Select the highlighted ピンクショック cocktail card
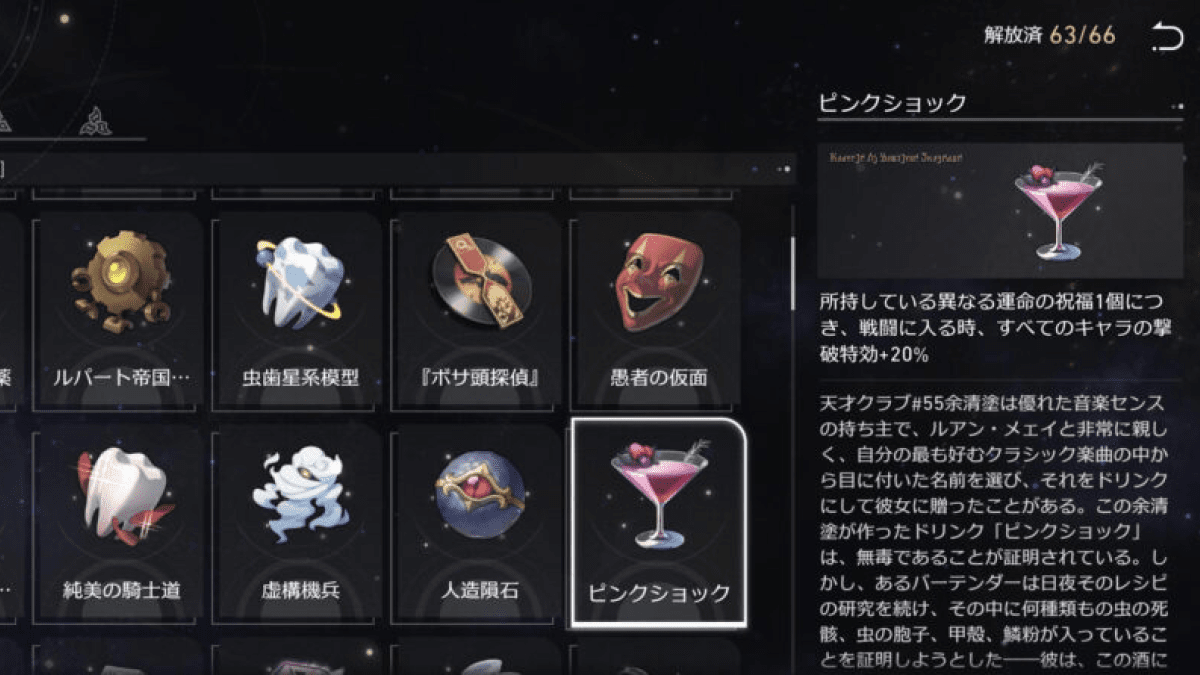 click(658, 523)
